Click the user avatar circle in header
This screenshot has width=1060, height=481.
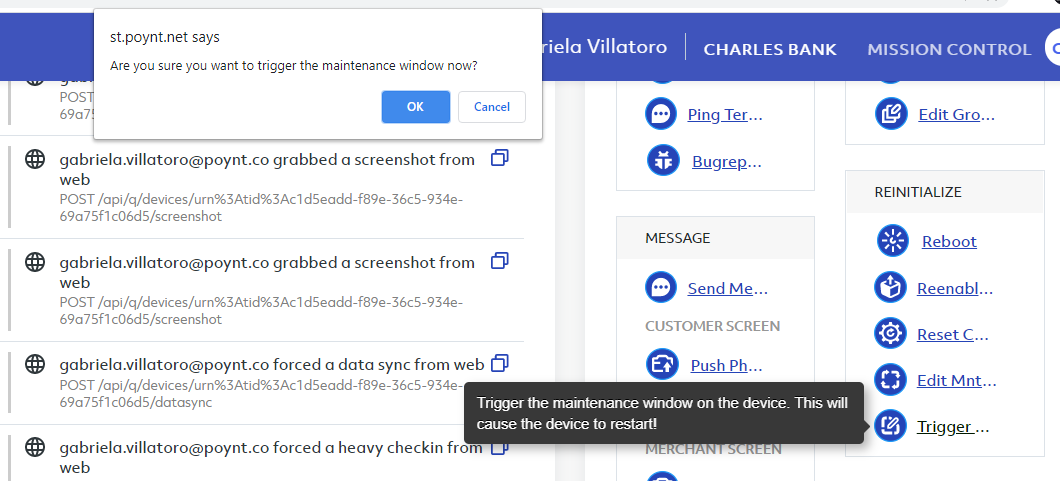[x=1053, y=47]
